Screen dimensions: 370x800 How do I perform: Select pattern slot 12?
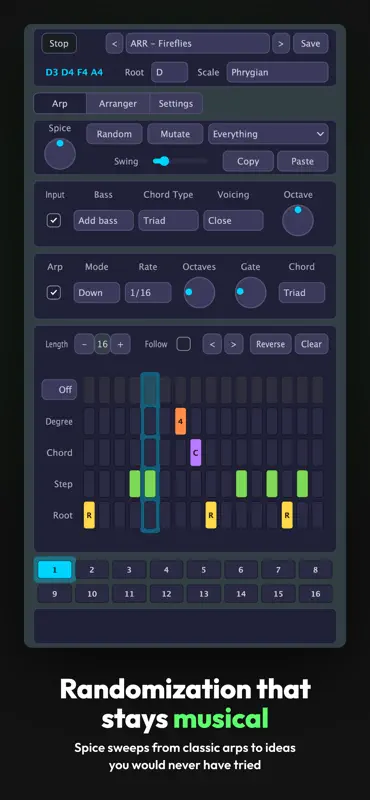tap(166, 594)
